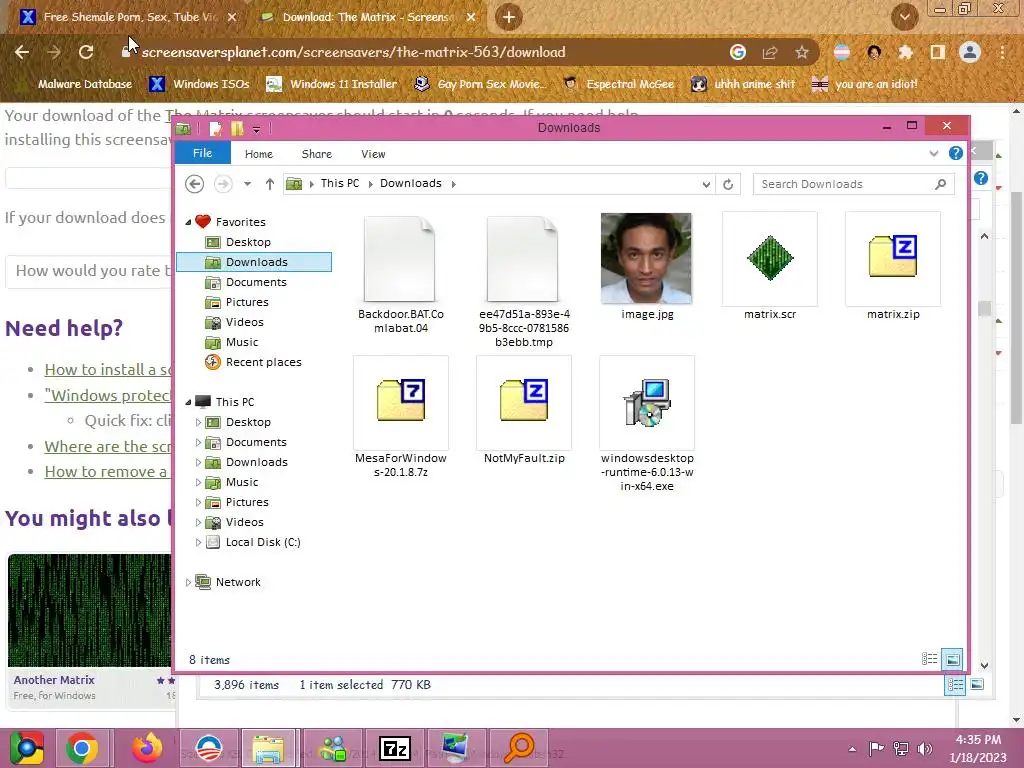Select Recent places in Favorites
Screen dimensions: 1024x768
coord(263,362)
